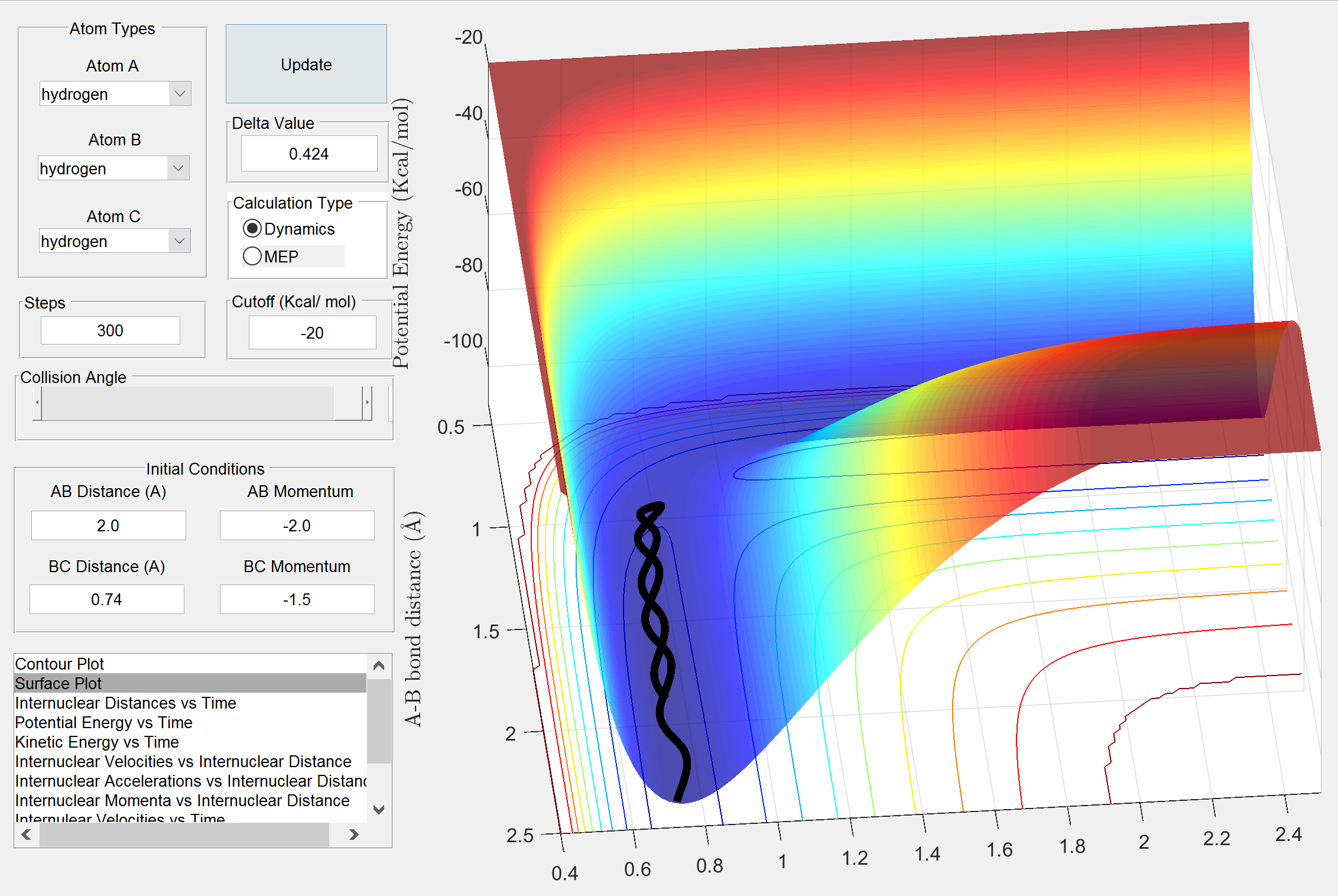Choose Internuclear Distances vs Time

pyautogui.click(x=125, y=703)
